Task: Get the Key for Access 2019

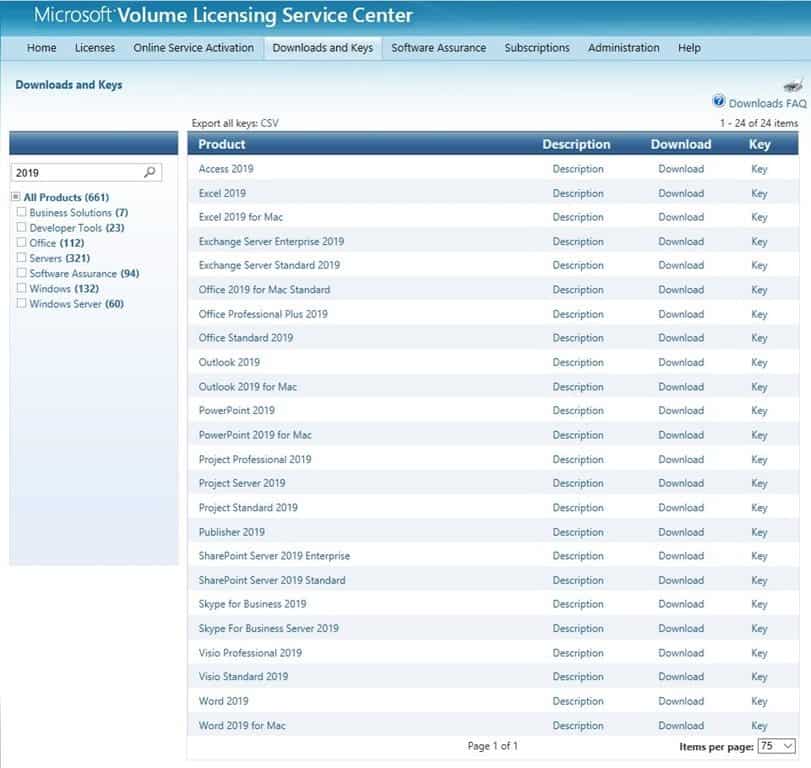Action: [x=759, y=169]
